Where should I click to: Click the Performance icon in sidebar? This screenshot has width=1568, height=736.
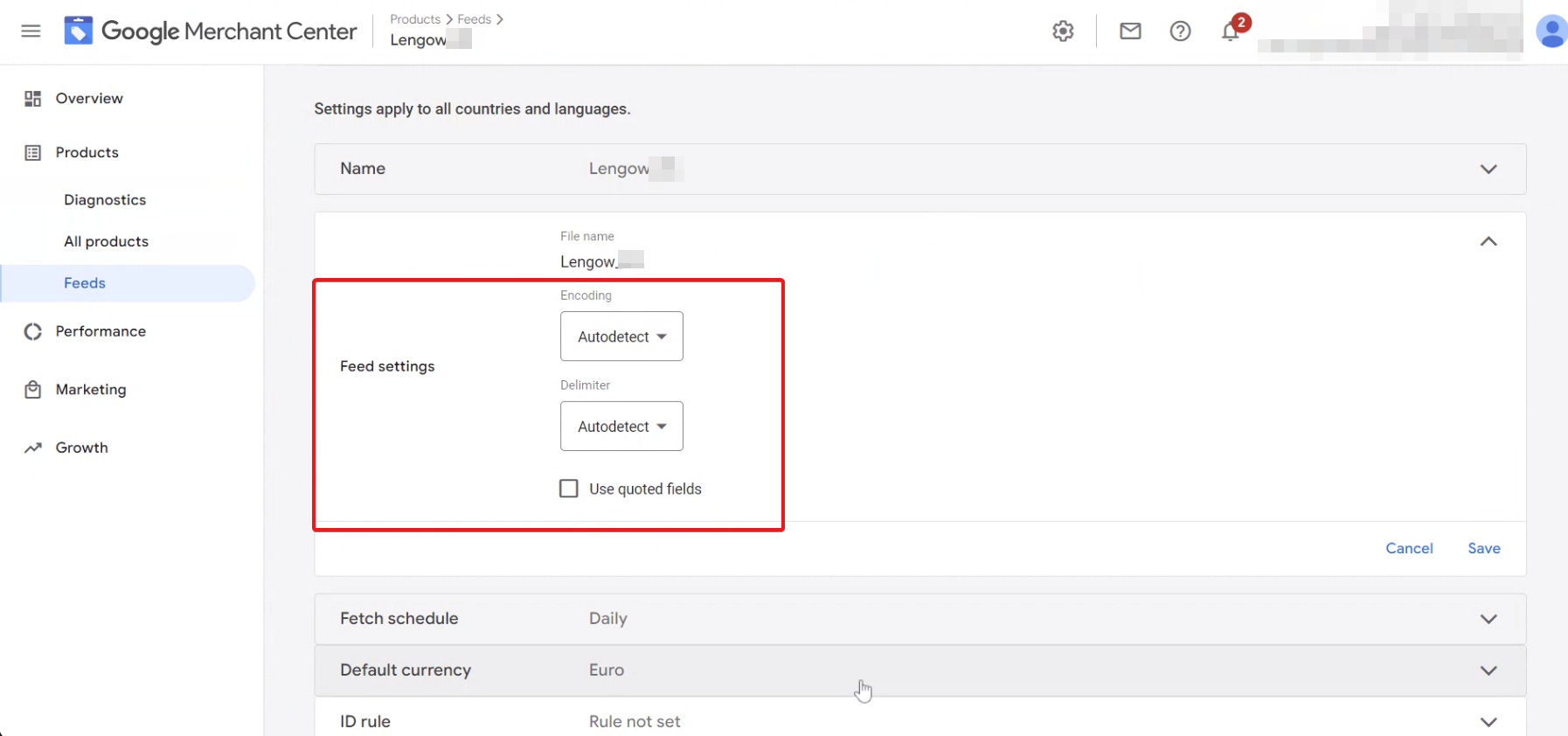point(33,331)
